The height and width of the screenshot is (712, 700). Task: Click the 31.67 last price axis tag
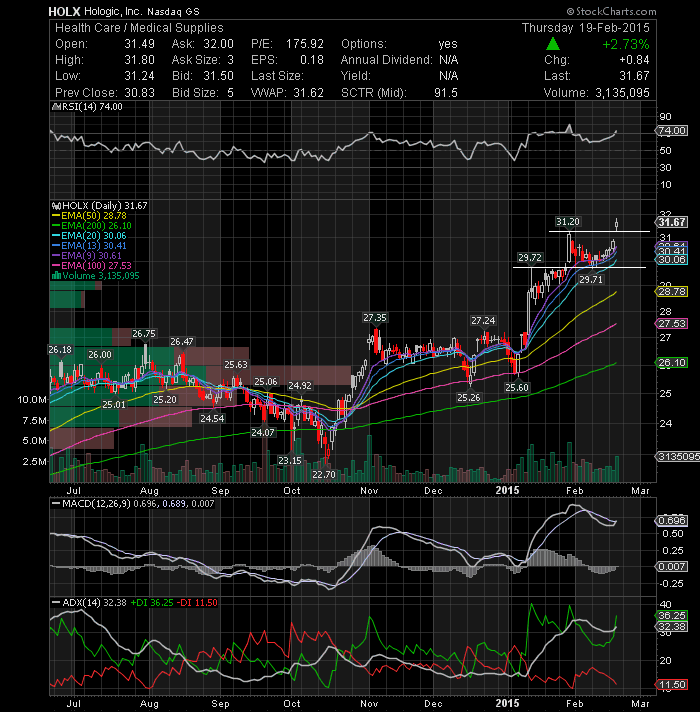[672, 222]
